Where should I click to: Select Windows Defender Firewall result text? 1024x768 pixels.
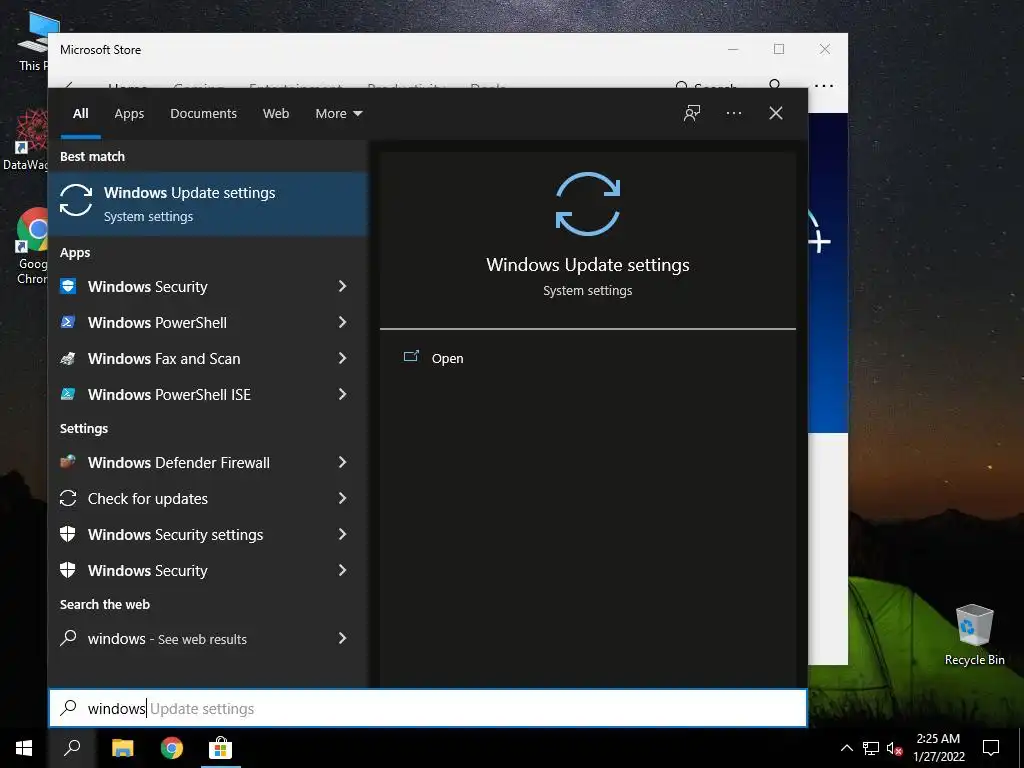(x=178, y=462)
